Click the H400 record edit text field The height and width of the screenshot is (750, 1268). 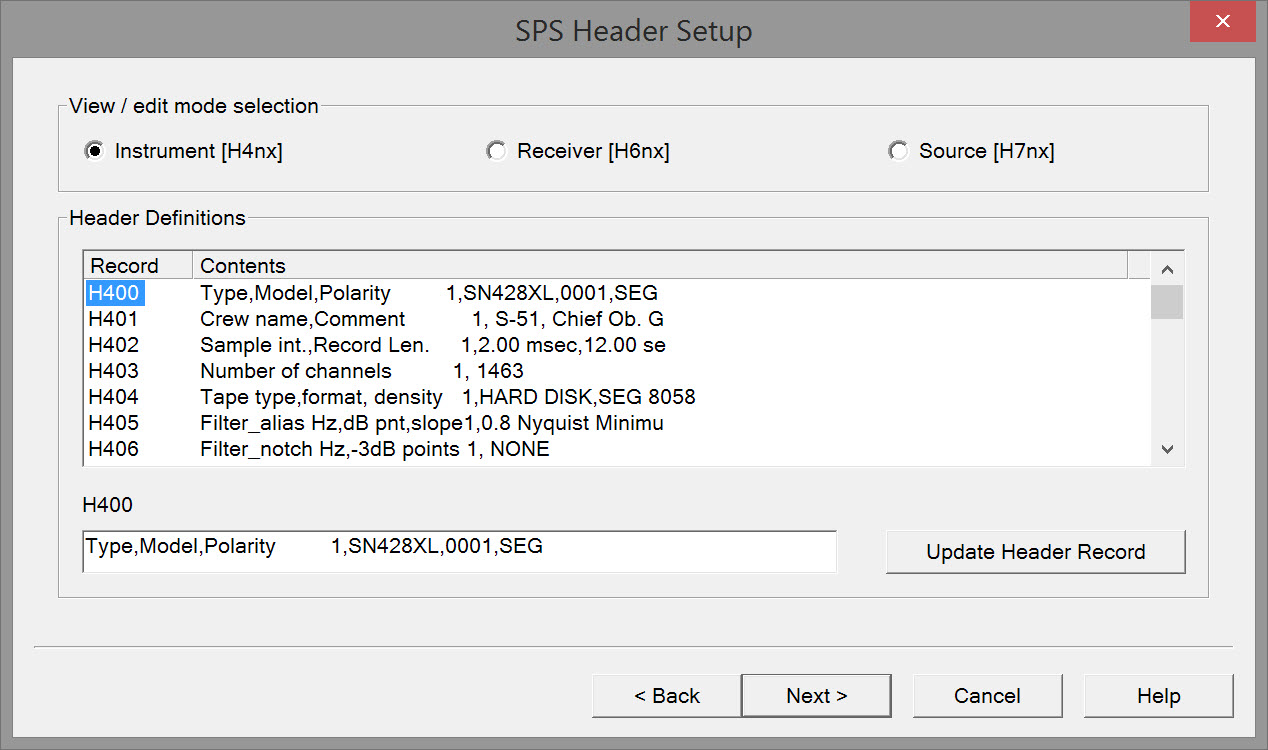pos(459,551)
